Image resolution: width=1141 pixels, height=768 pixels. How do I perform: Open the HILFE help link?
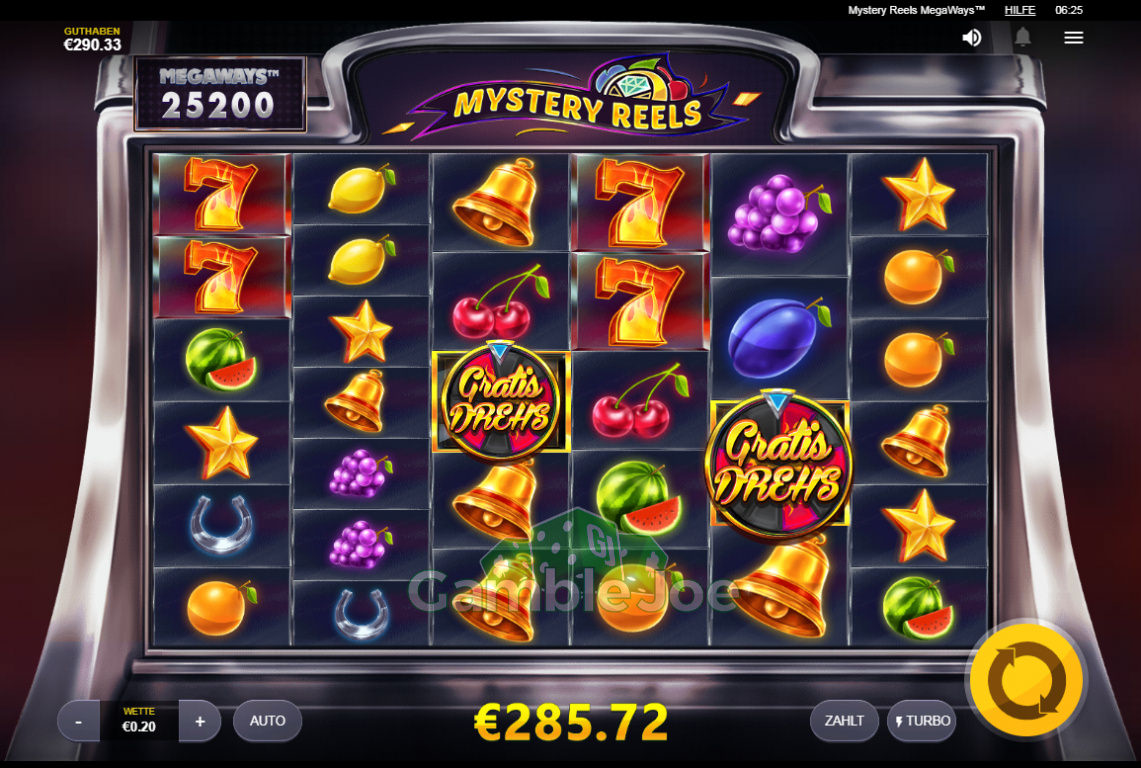tap(1019, 10)
